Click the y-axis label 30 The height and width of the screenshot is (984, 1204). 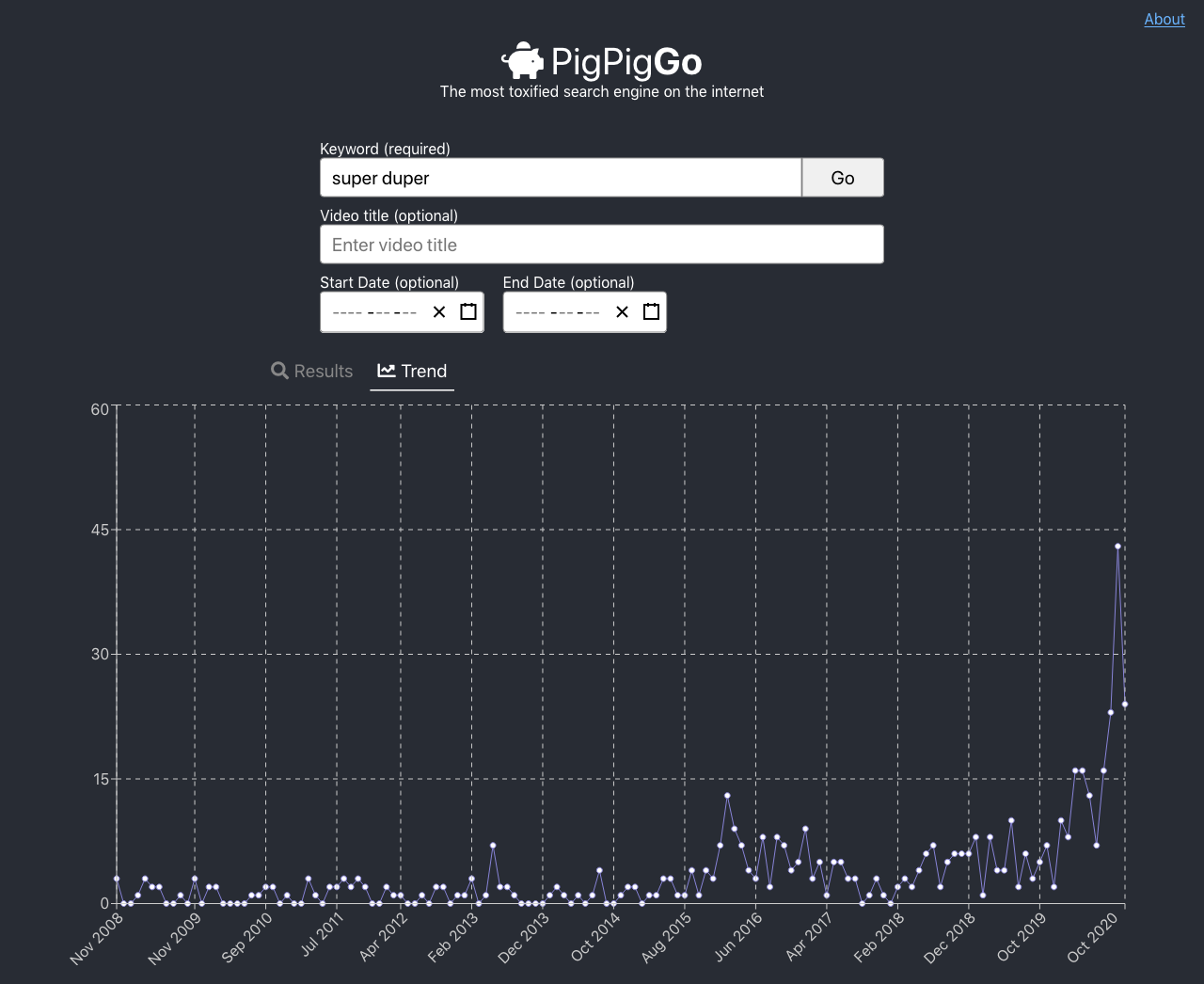(100, 654)
